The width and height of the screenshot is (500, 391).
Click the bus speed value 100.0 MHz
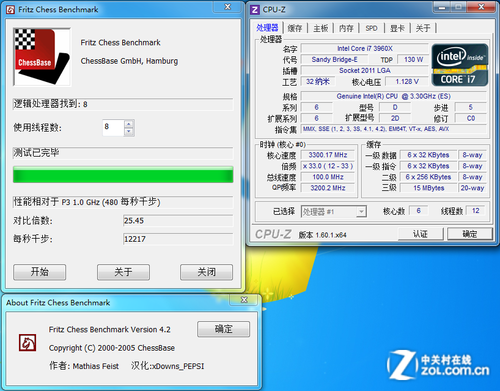328,177
